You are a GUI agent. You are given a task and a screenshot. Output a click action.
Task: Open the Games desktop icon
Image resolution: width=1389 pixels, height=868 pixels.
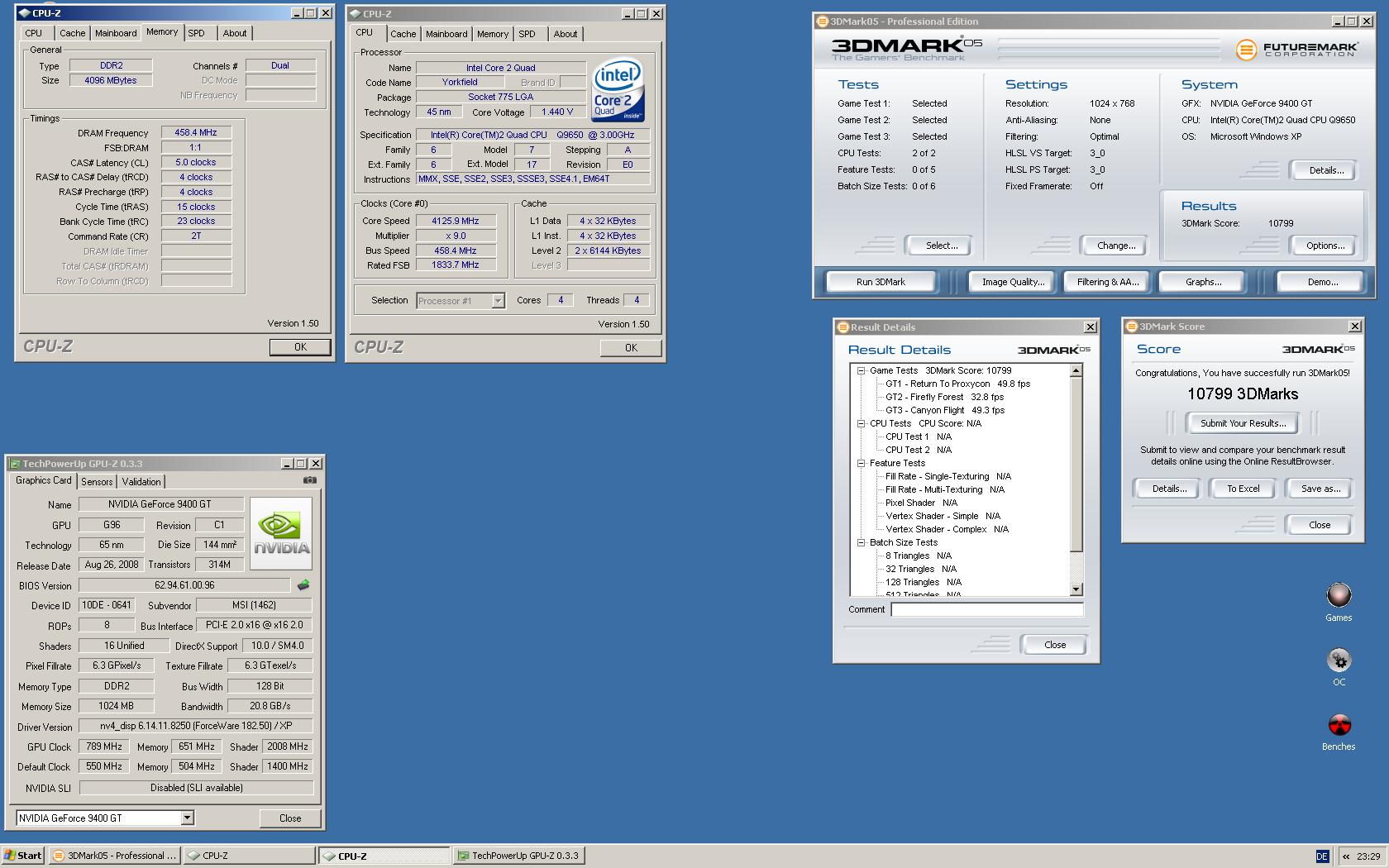[1339, 603]
